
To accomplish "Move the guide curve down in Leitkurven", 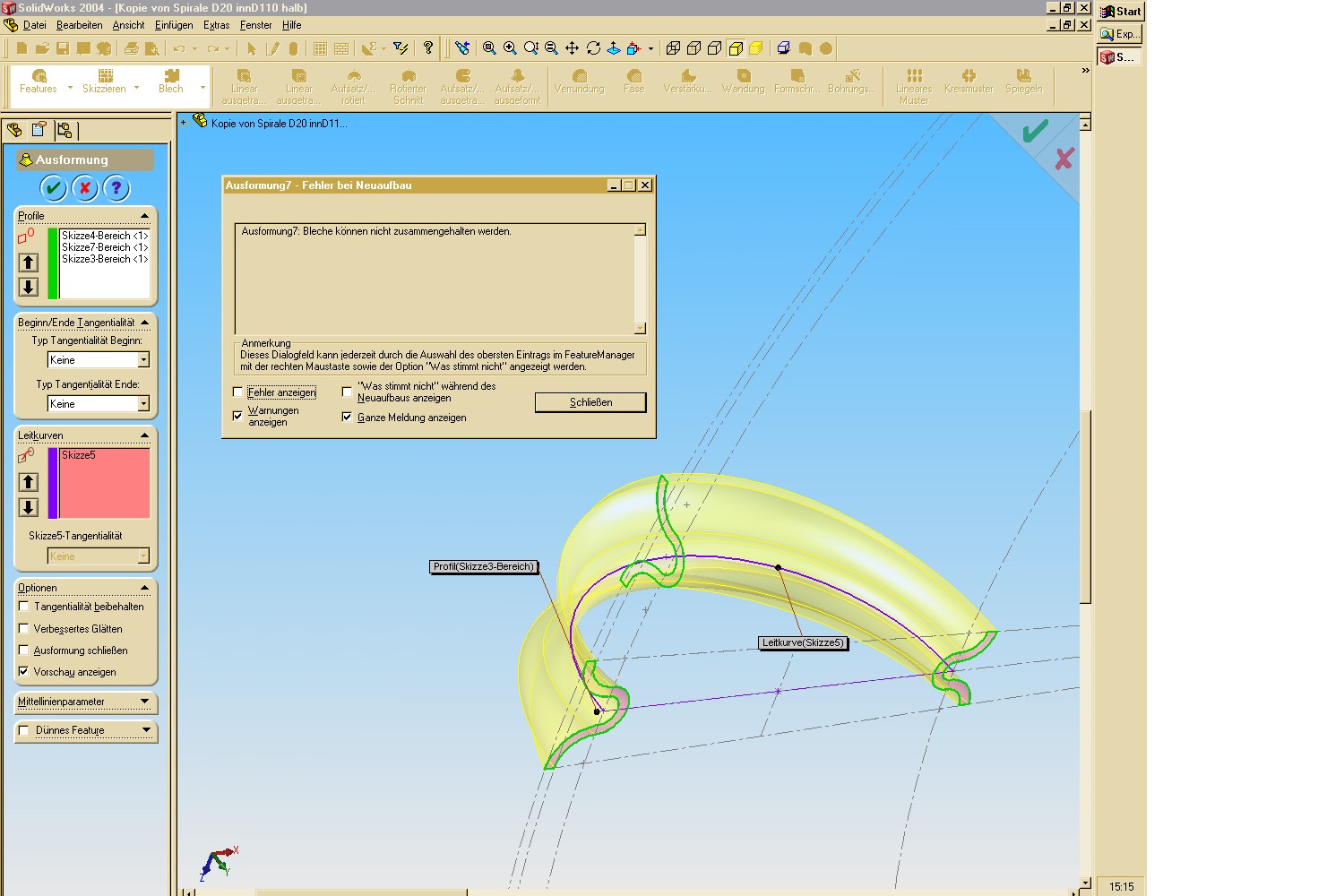I will (x=29, y=507).
